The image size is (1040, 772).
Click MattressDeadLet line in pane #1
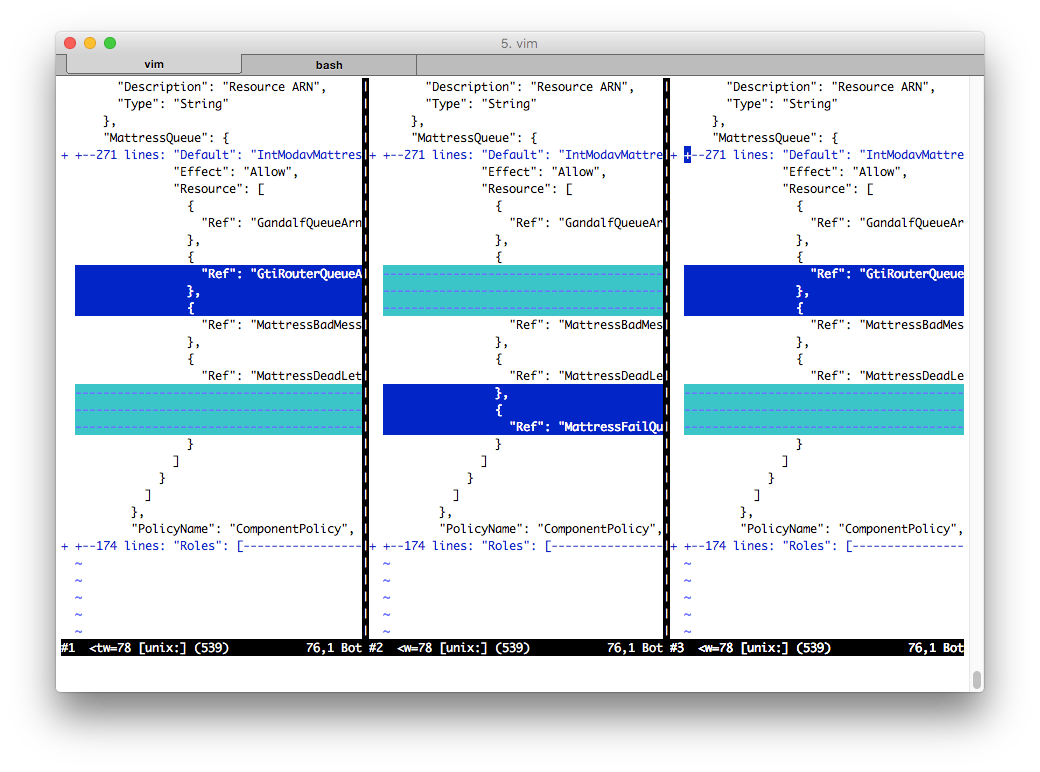point(282,376)
